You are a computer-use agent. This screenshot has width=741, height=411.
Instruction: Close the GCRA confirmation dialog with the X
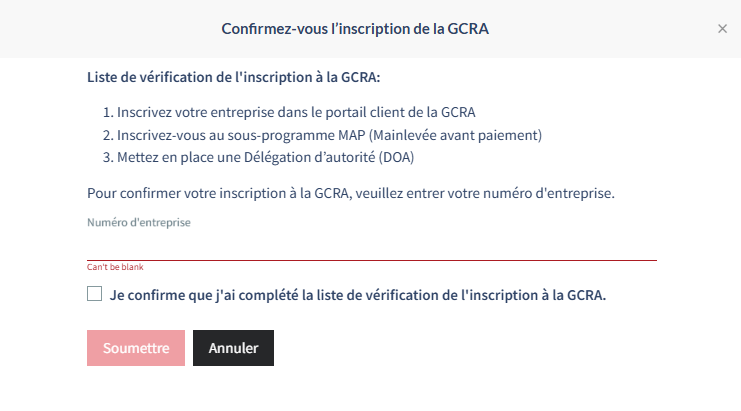[x=722, y=29]
